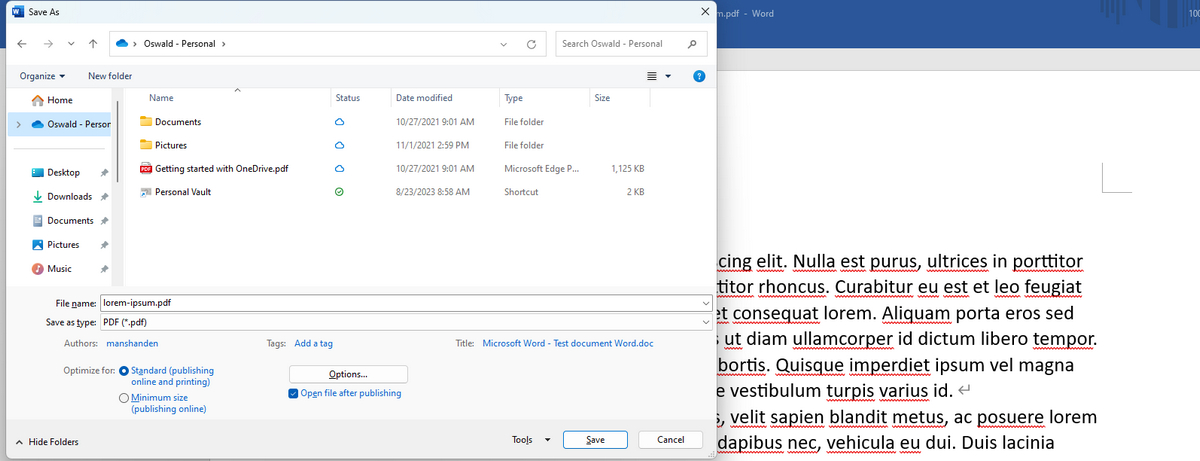The width and height of the screenshot is (1200, 461).
Task: Go to Downloads in the sidebar
Action: [69, 197]
